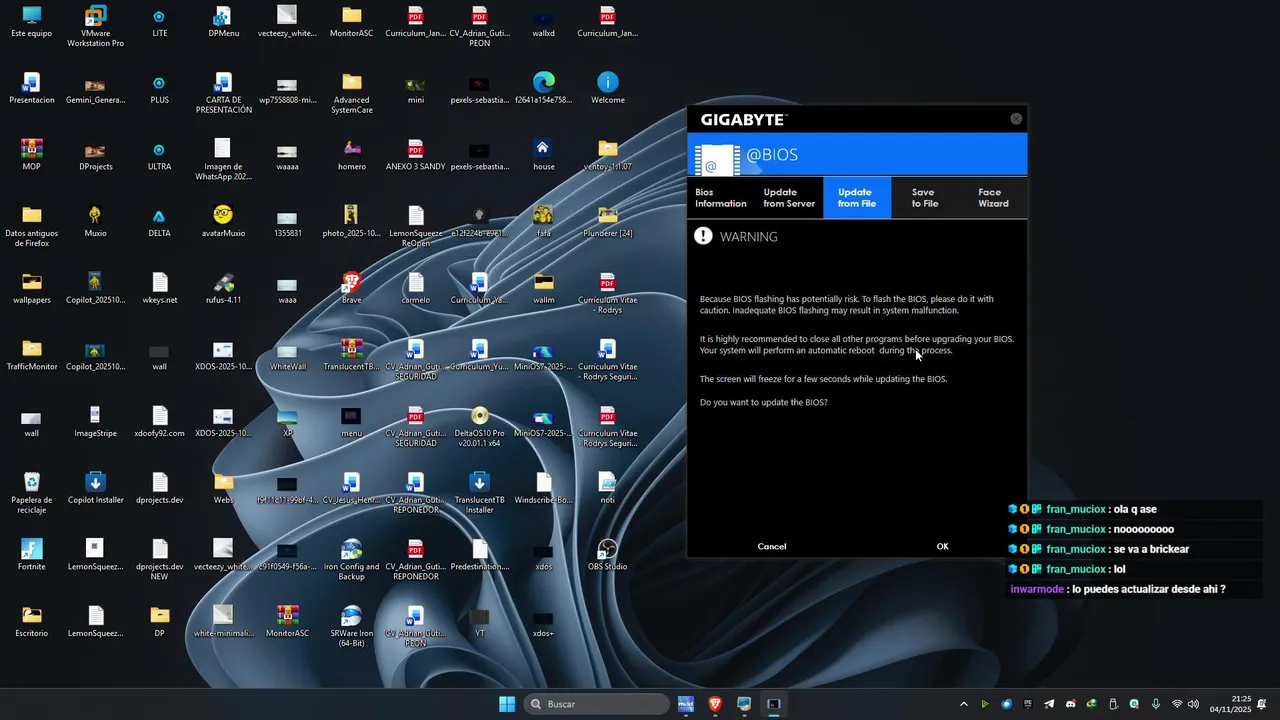
Task: Cancel the BIOS update warning
Action: [772, 546]
